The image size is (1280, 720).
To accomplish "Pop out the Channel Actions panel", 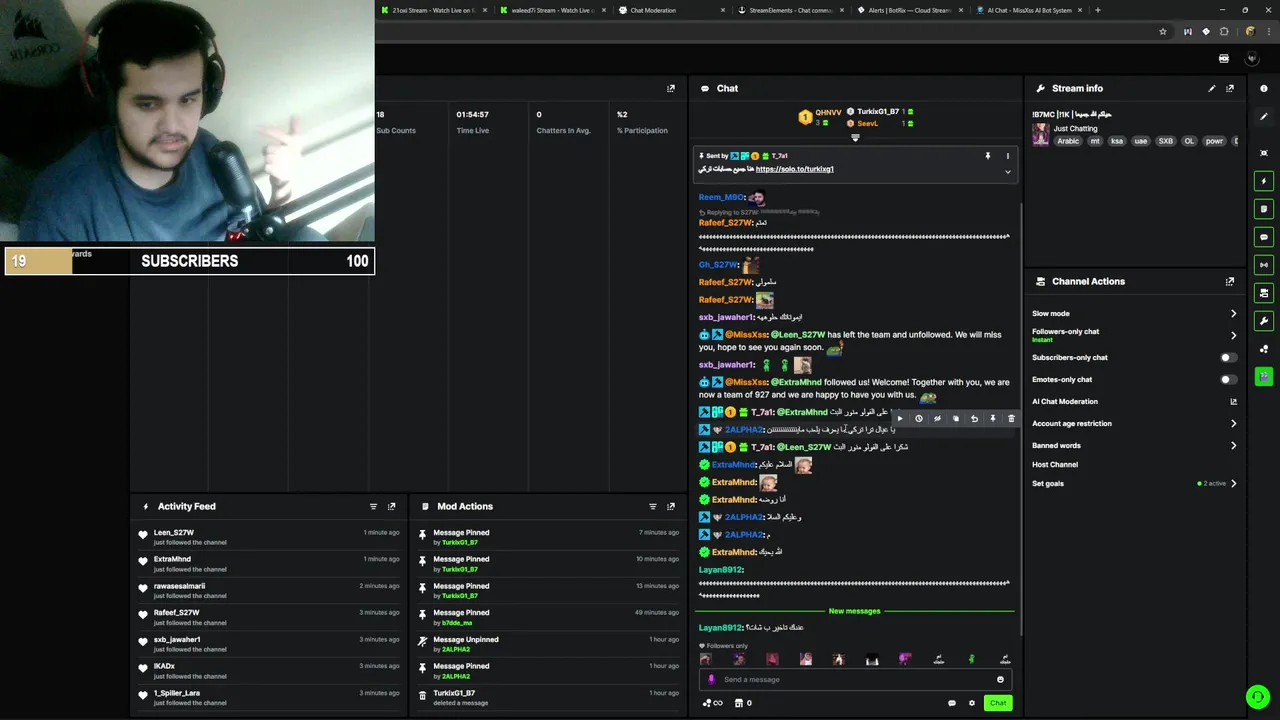I will pyautogui.click(x=1230, y=281).
